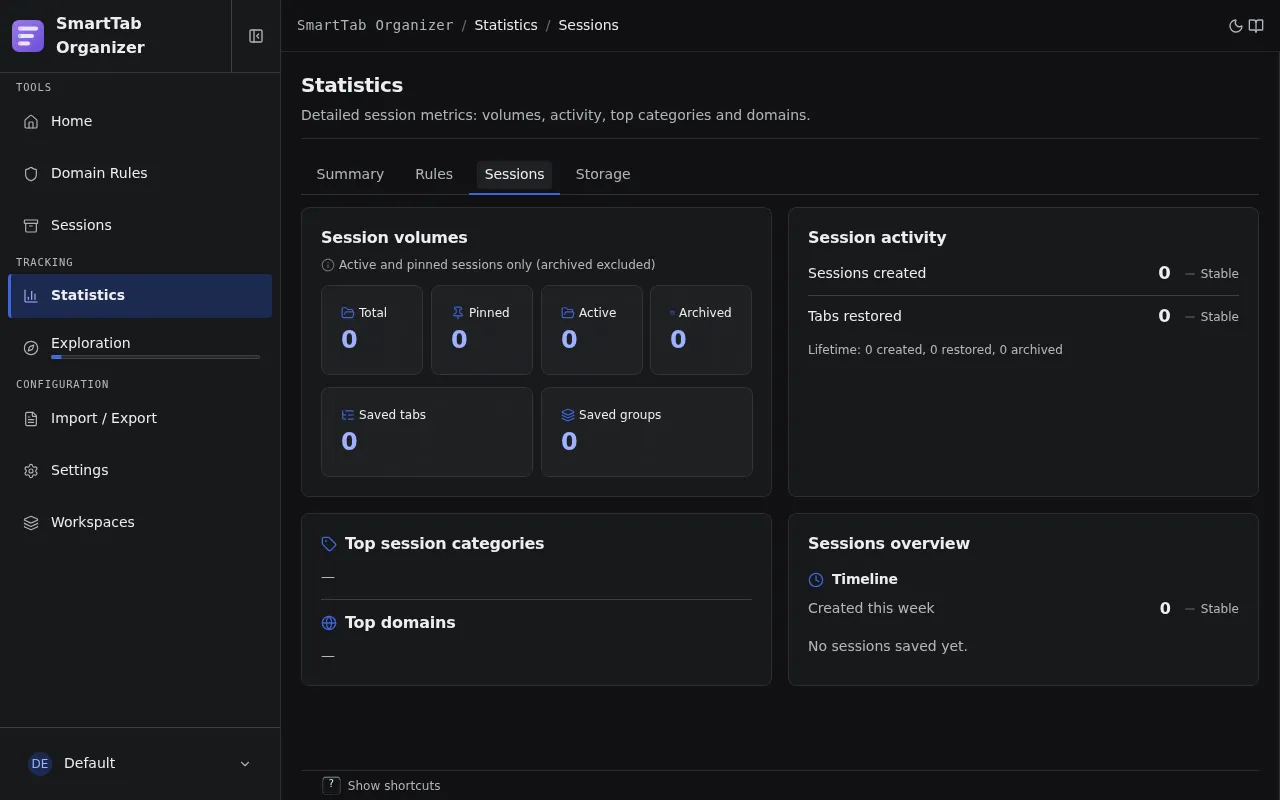Open Import / Export page

140,418
